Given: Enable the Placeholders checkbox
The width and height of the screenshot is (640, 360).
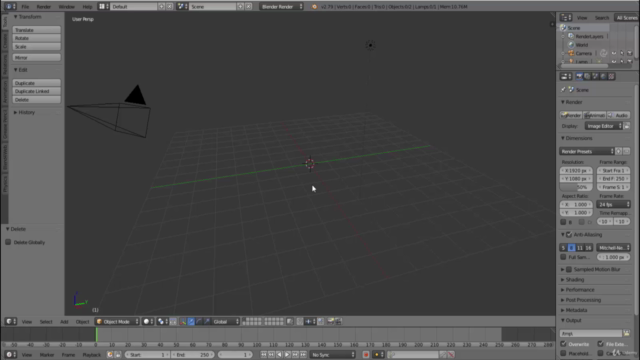Looking at the screenshot, I should (x=563, y=353).
